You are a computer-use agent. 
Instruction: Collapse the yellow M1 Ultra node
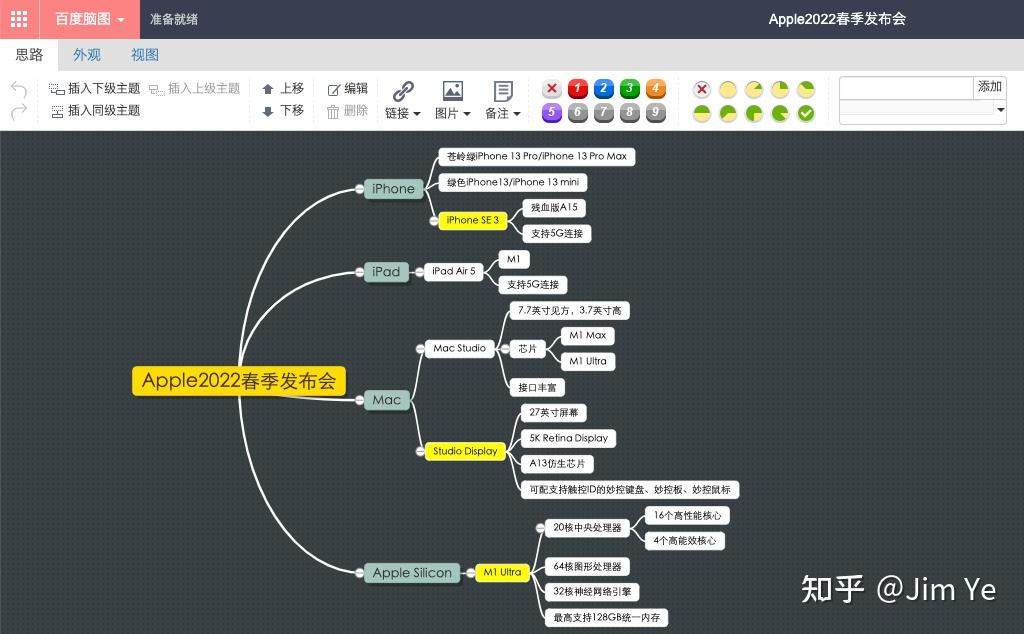tap(470, 573)
